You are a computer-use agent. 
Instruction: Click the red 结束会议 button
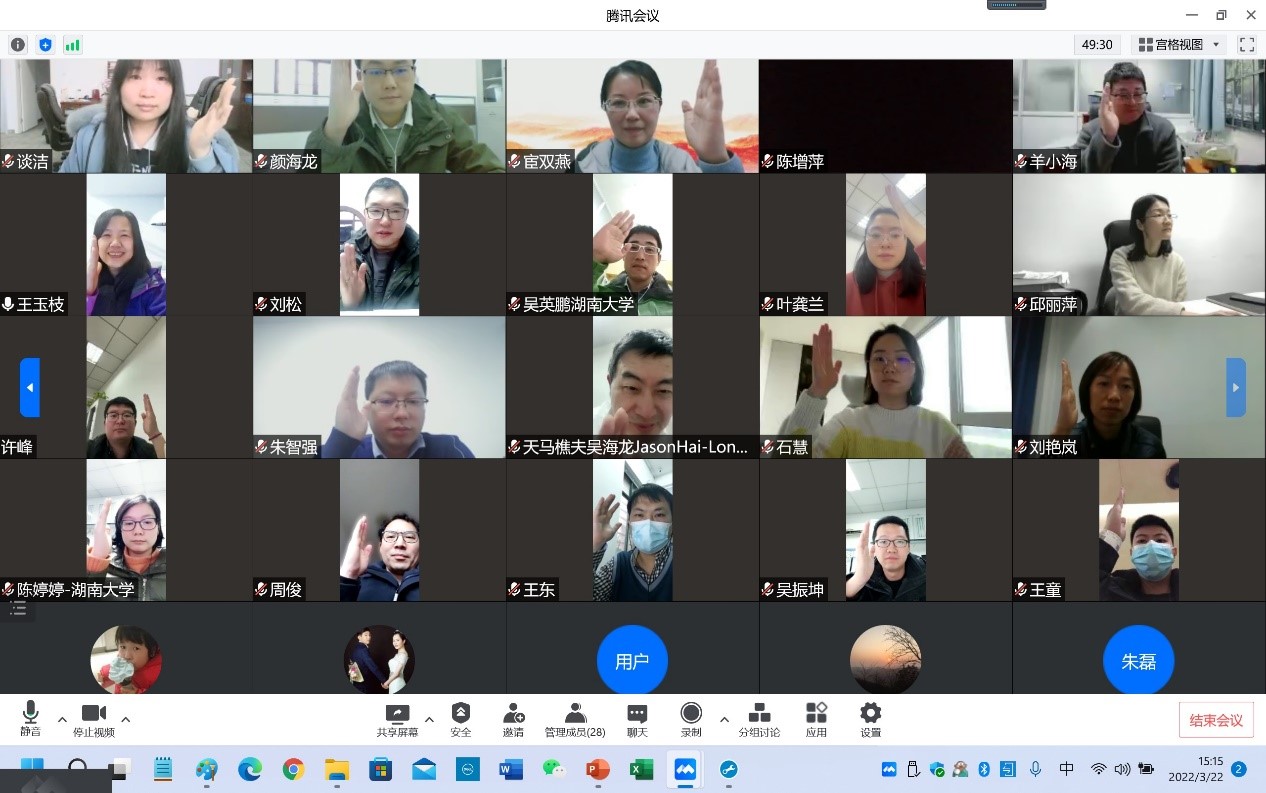click(x=1215, y=720)
